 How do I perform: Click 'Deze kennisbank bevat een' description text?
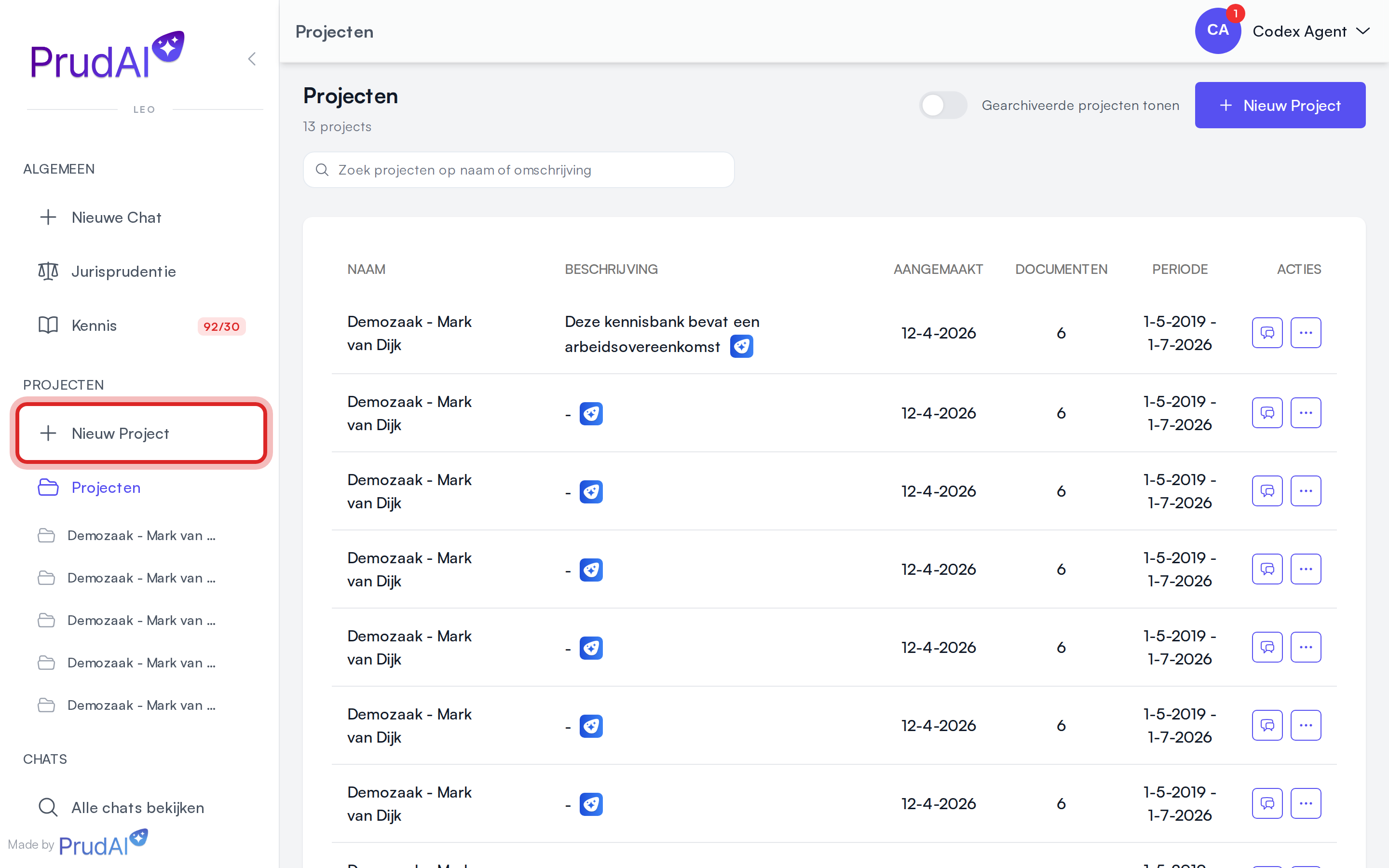tap(662, 322)
